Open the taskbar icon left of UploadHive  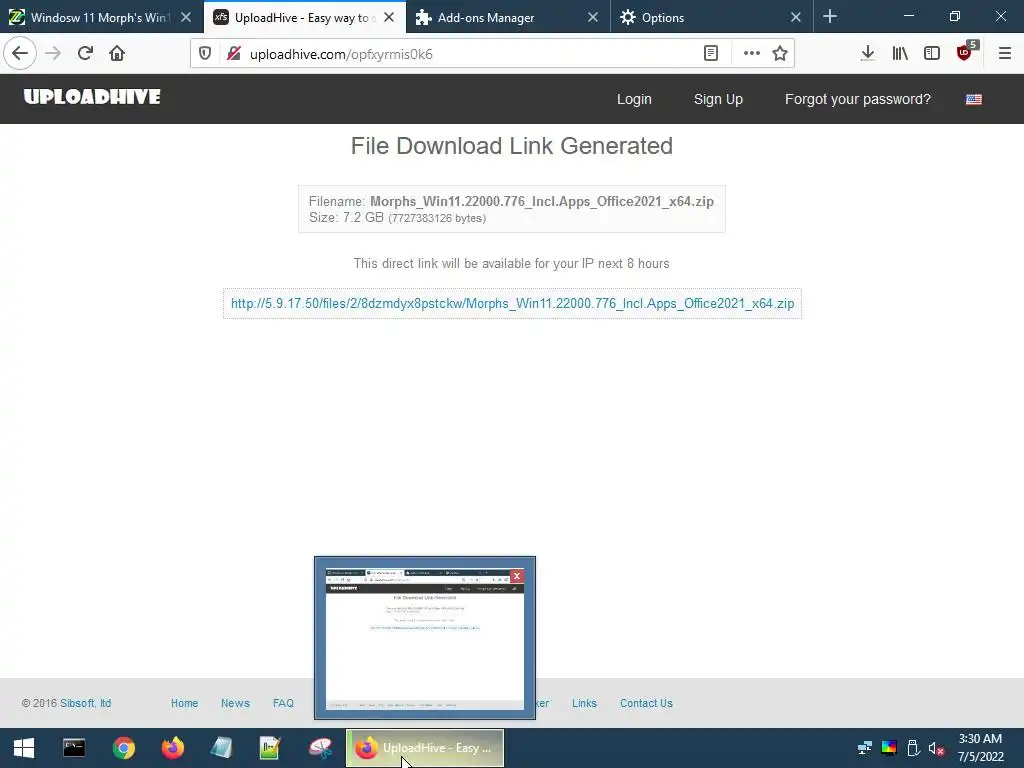coord(320,748)
